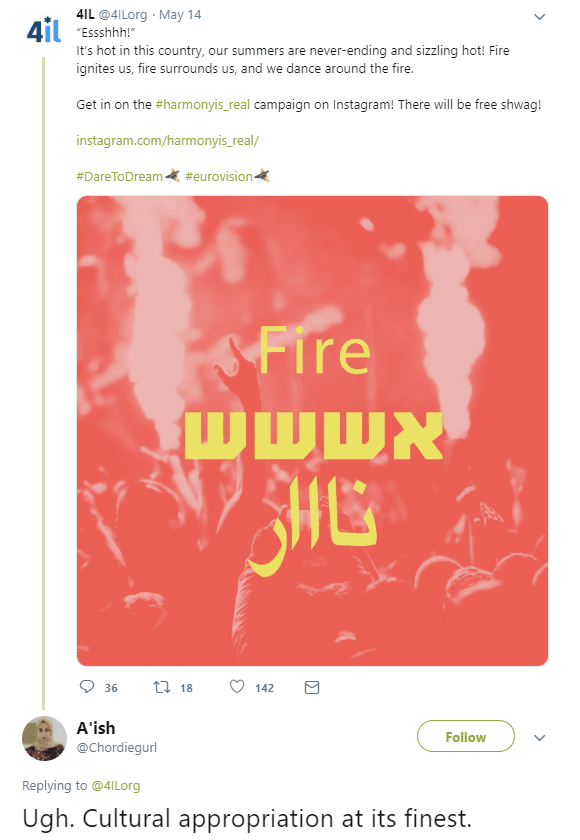Open direct message envelope icon
Image resolution: width=580 pixels, height=840 pixels.
(312, 687)
